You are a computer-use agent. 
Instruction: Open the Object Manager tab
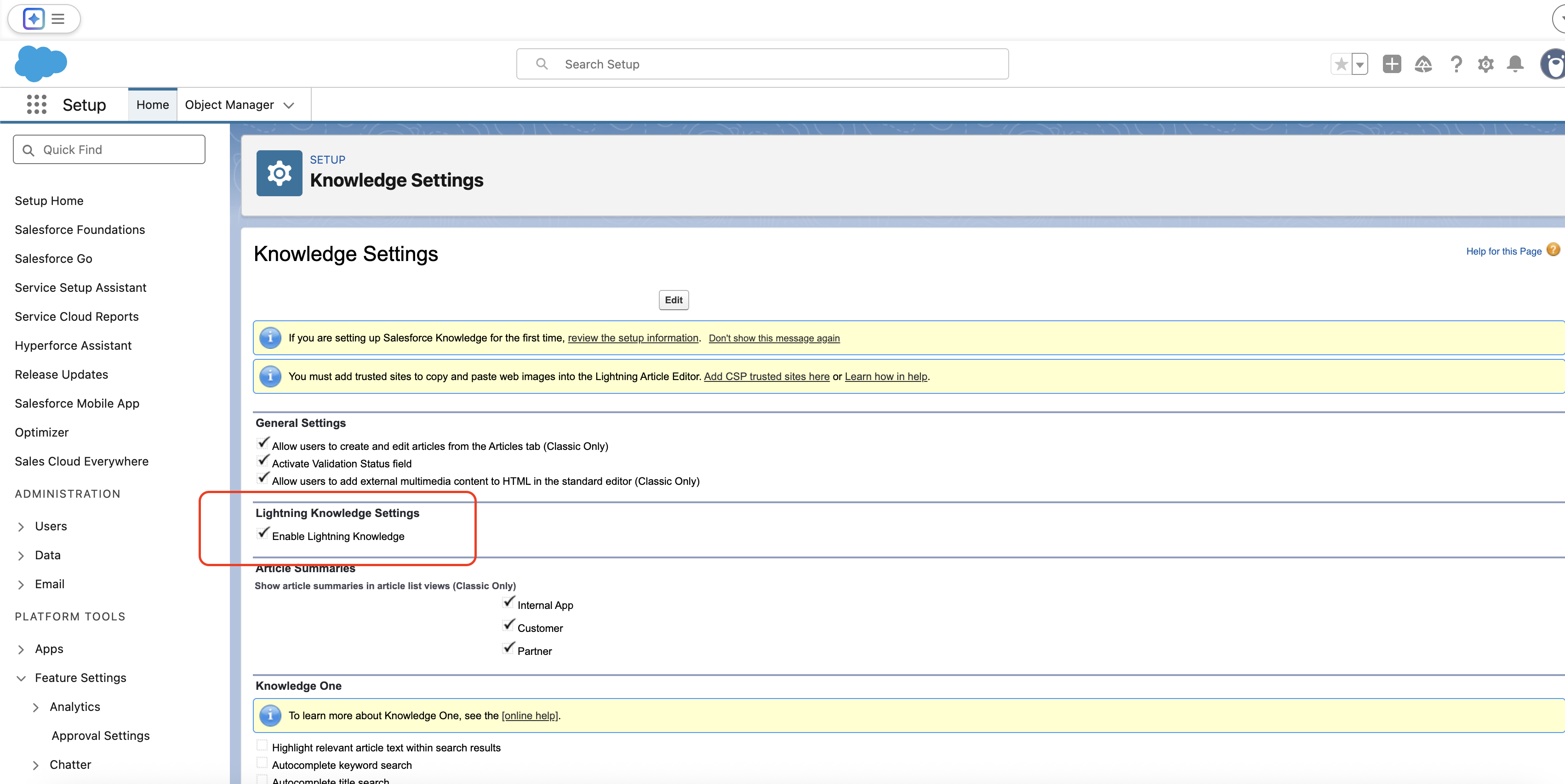pos(229,104)
